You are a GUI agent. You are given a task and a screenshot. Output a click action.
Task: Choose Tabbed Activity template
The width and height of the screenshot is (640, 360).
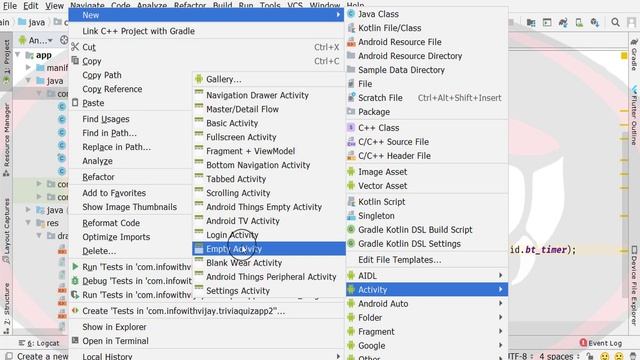[x=269, y=179]
